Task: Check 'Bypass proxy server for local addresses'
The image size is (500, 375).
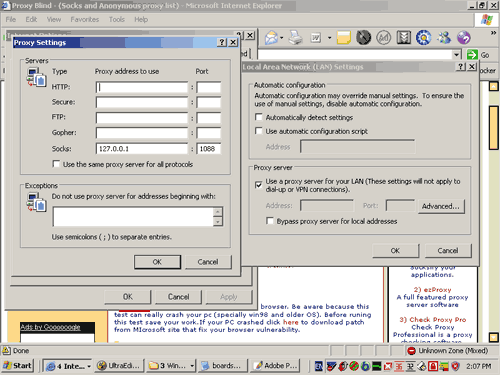Action: pyautogui.click(x=270, y=221)
